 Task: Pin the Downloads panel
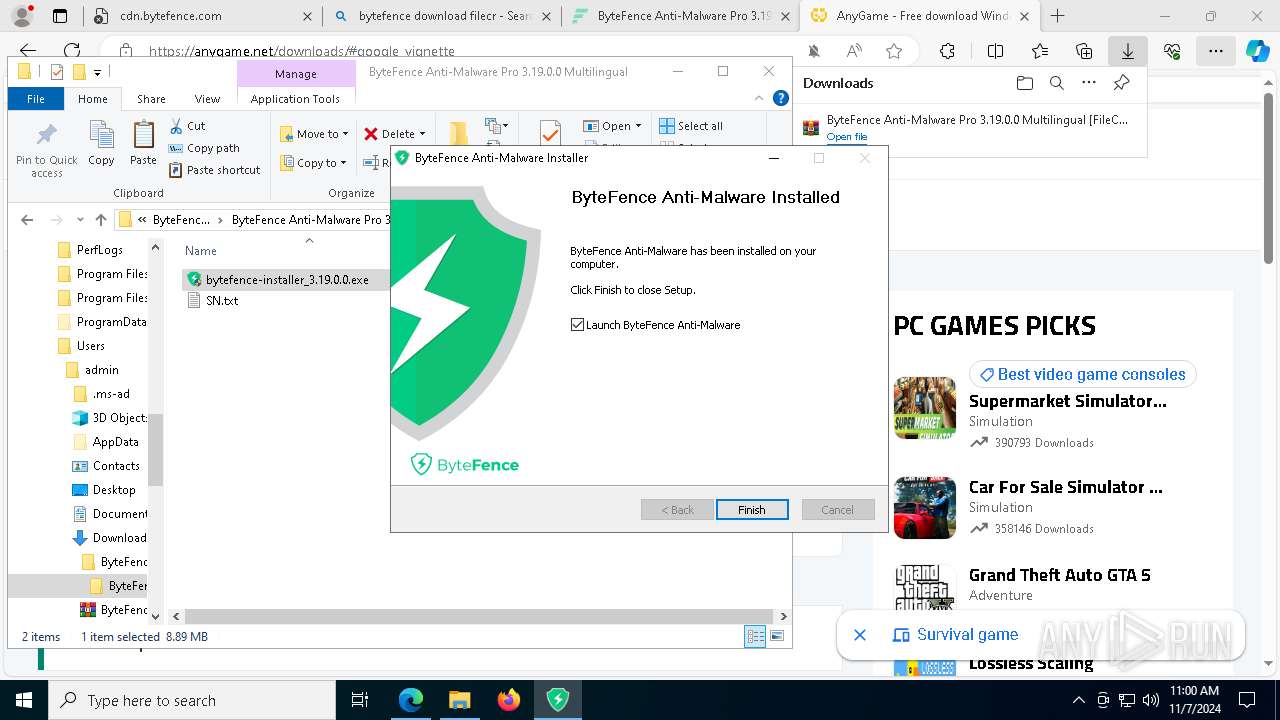pos(1122,83)
